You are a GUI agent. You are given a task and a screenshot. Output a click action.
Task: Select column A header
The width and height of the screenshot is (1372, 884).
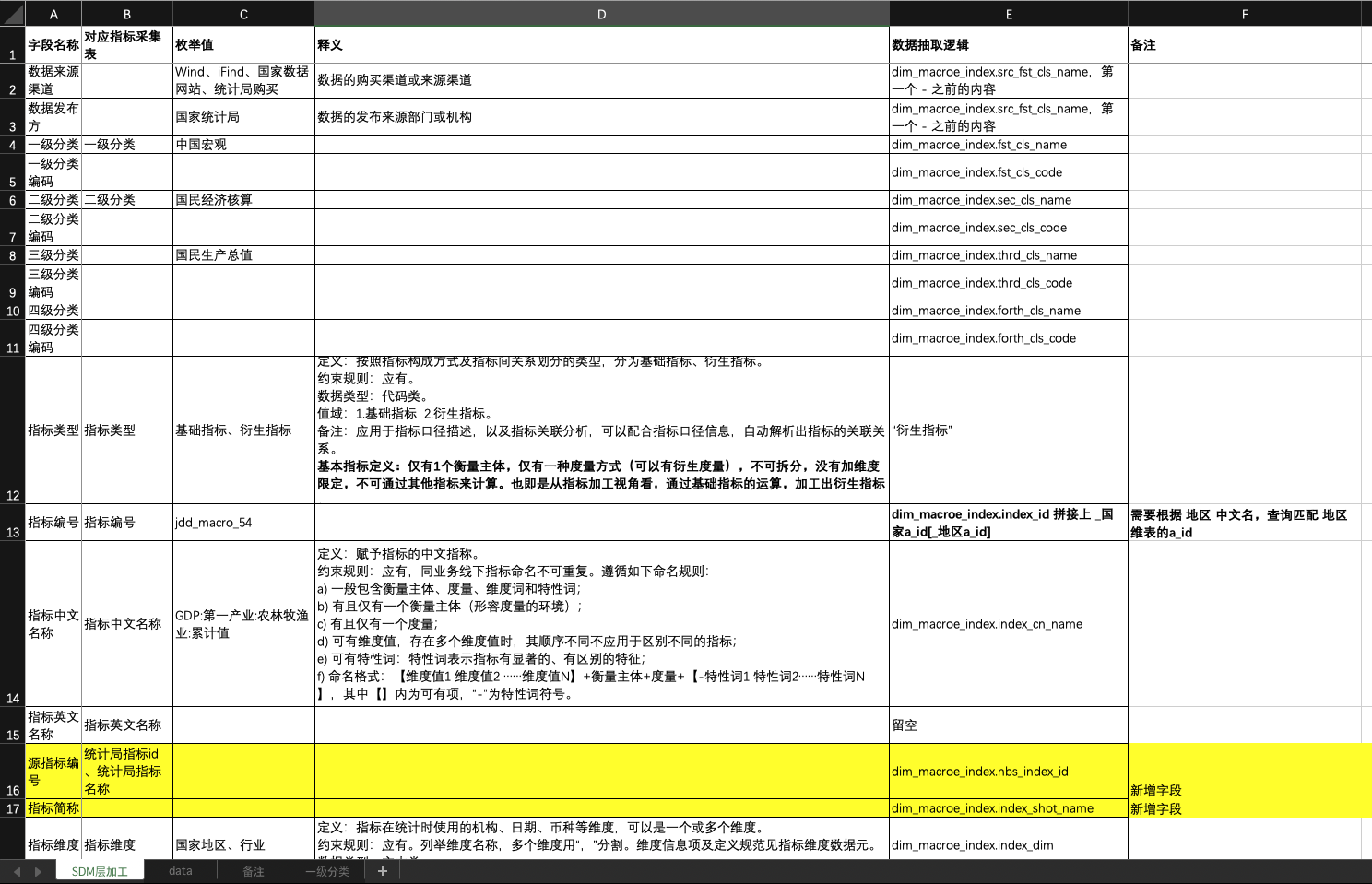click(53, 14)
